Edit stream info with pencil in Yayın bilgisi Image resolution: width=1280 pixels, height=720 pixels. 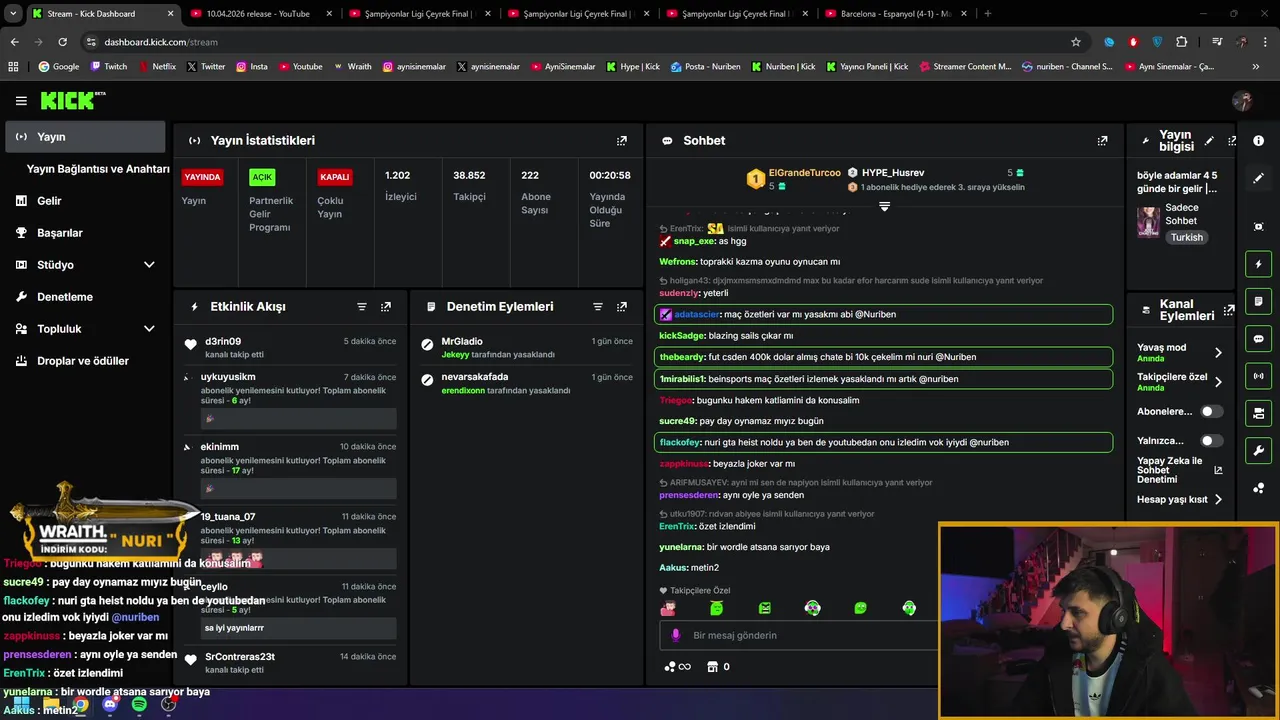[x=1209, y=141]
